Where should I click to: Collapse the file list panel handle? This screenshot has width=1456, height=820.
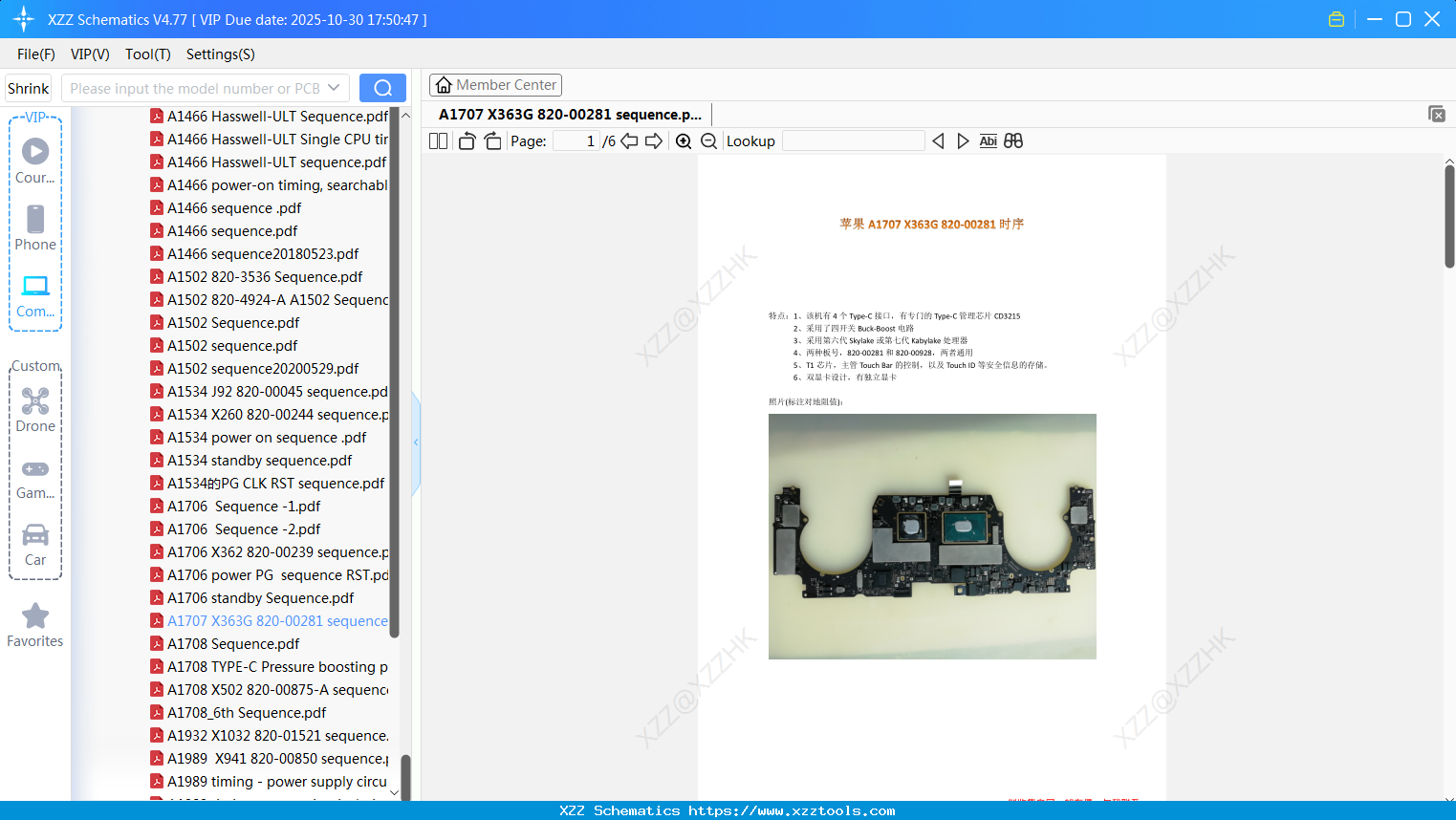tap(416, 442)
